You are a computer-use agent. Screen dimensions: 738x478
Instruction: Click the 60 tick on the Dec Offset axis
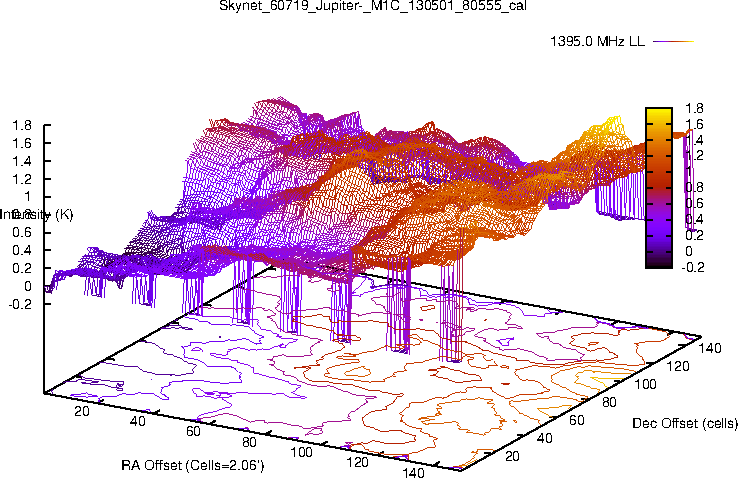(x=577, y=420)
